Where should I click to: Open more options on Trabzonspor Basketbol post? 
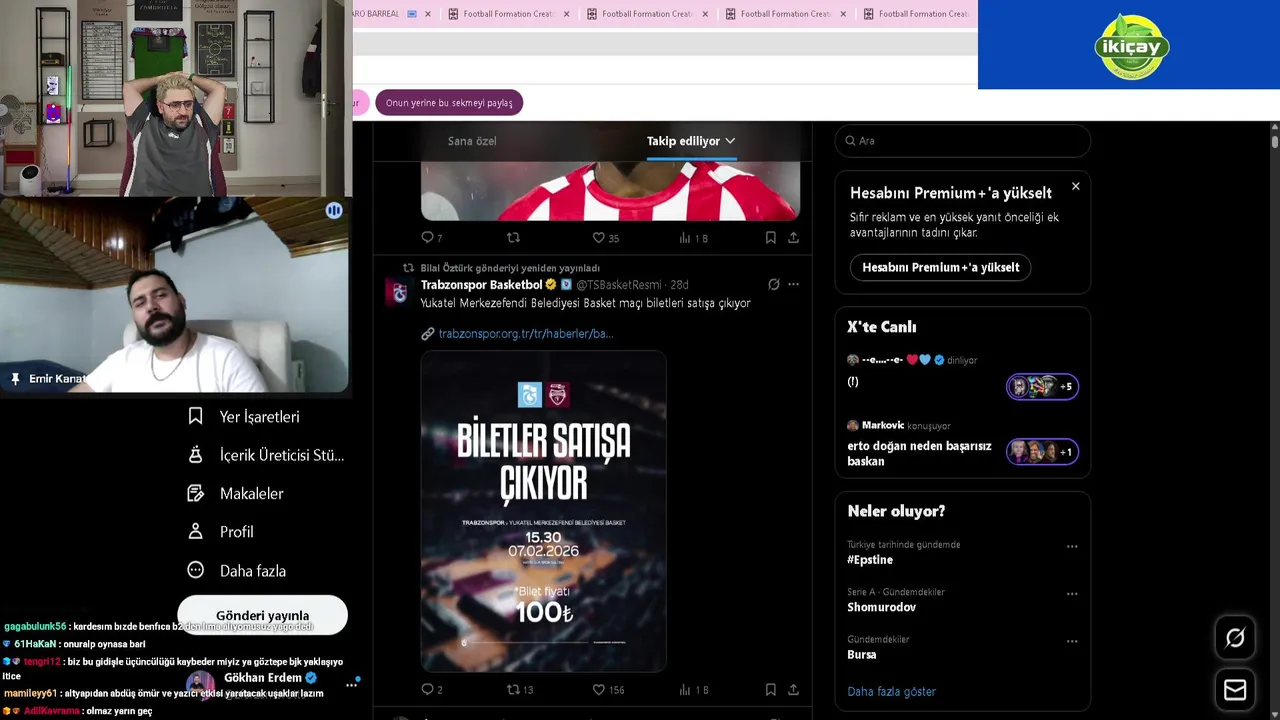tap(793, 284)
